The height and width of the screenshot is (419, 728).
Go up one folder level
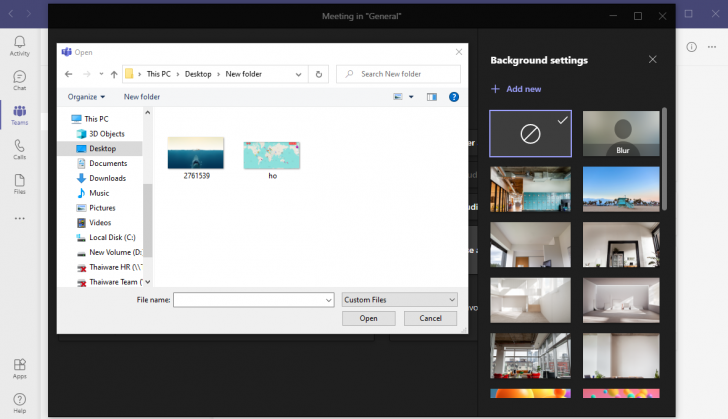(114, 74)
